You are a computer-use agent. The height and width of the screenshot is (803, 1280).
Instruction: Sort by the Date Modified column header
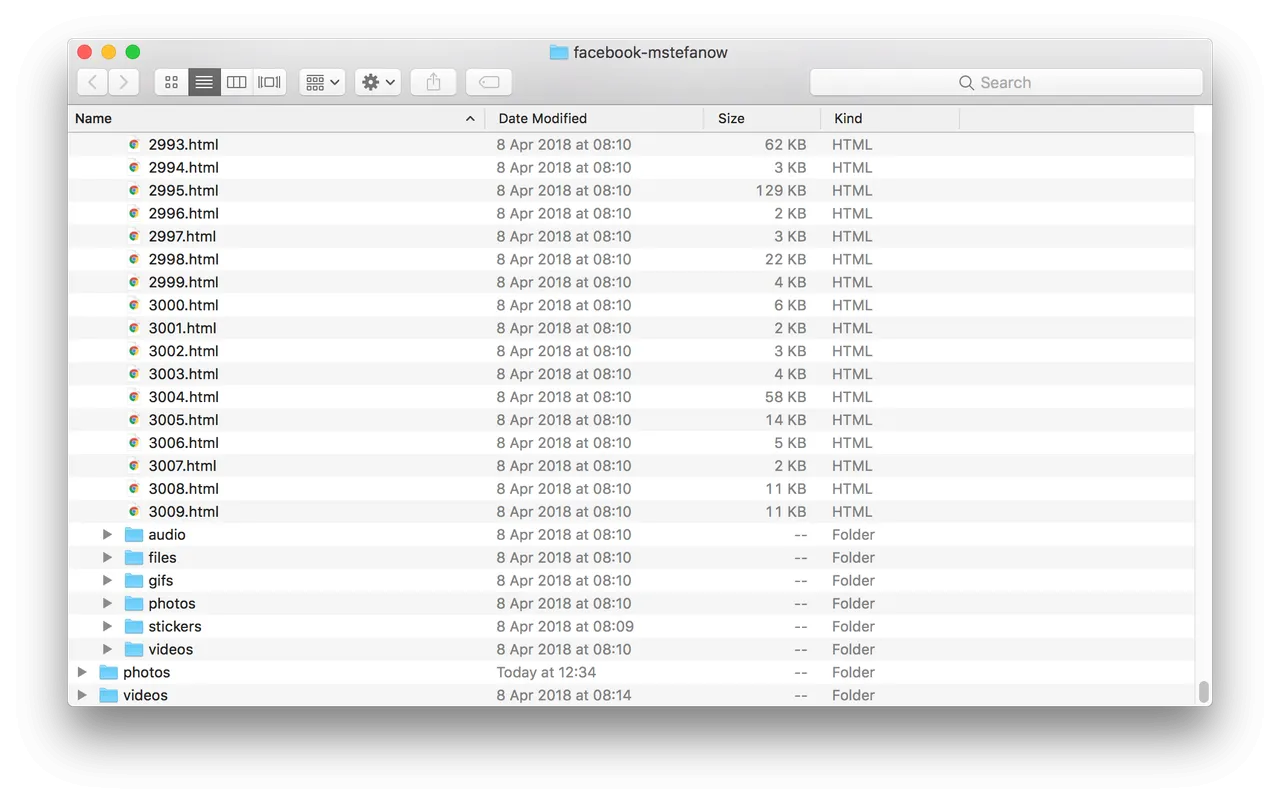(x=594, y=118)
